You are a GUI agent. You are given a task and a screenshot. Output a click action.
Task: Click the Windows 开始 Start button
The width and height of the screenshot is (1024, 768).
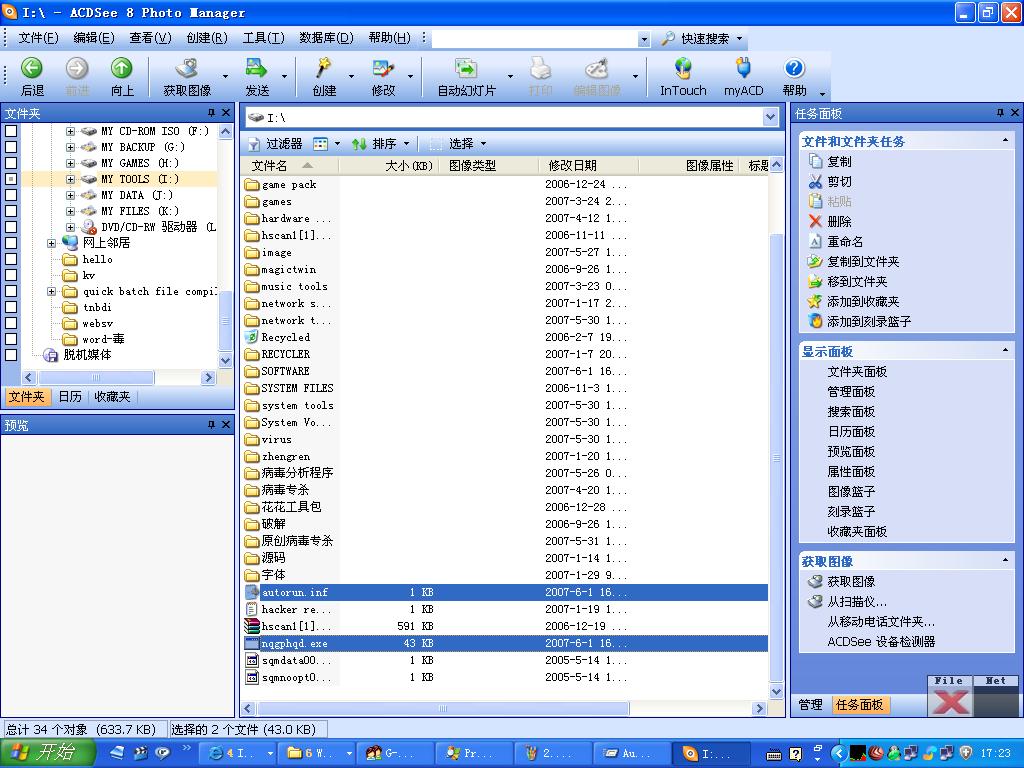[48, 753]
